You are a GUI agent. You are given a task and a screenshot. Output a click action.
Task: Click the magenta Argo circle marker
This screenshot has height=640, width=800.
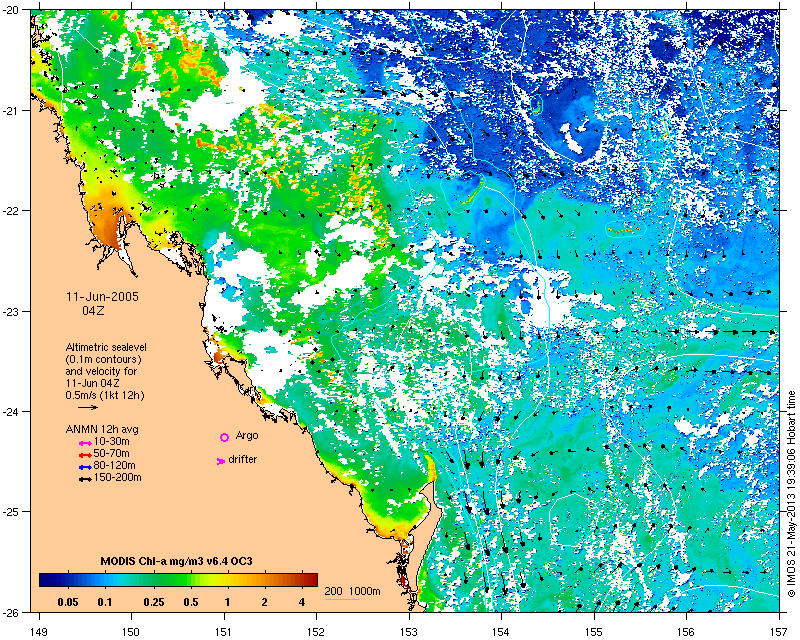pos(224,437)
